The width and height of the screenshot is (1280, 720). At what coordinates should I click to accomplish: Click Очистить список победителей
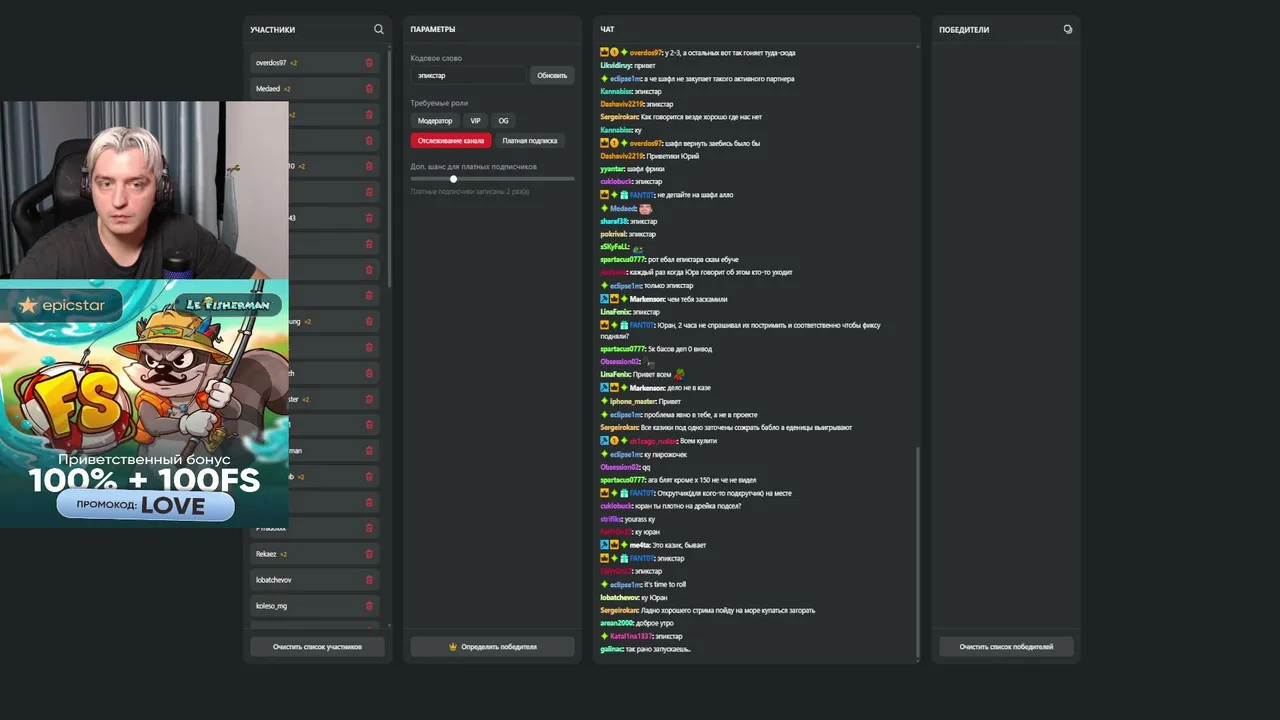point(1006,647)
